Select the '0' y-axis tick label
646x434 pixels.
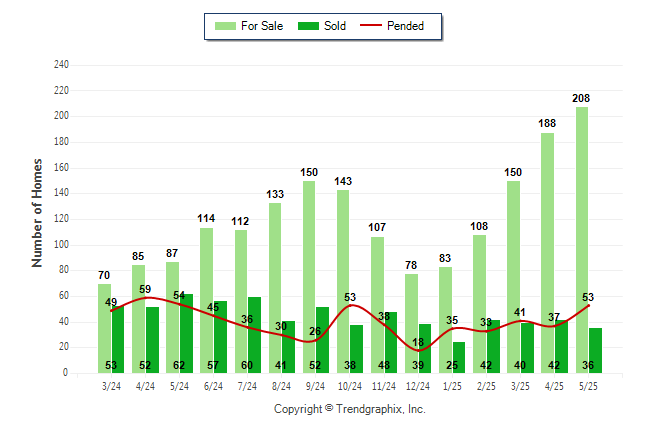click(x=65, y=373)
